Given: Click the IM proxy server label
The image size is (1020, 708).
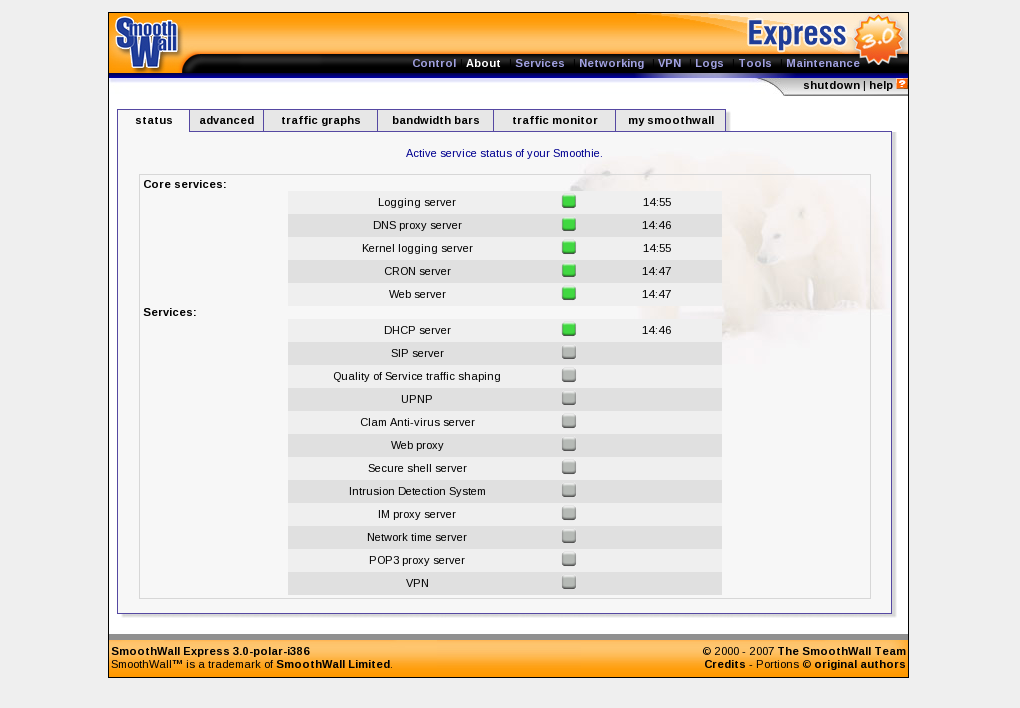Looking at the screenshot, I should point(417,514).
